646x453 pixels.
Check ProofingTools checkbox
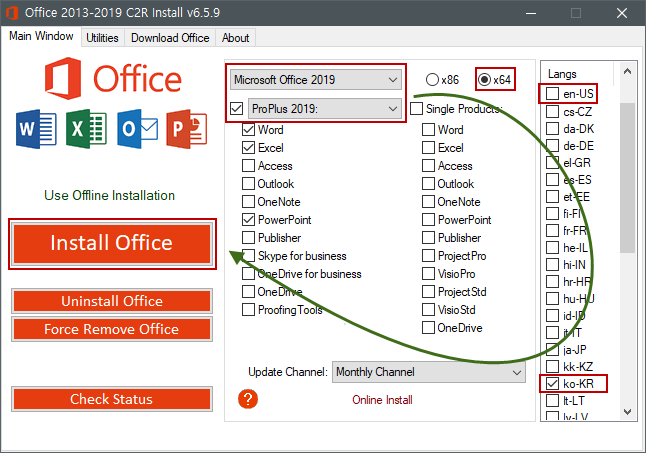248,310
